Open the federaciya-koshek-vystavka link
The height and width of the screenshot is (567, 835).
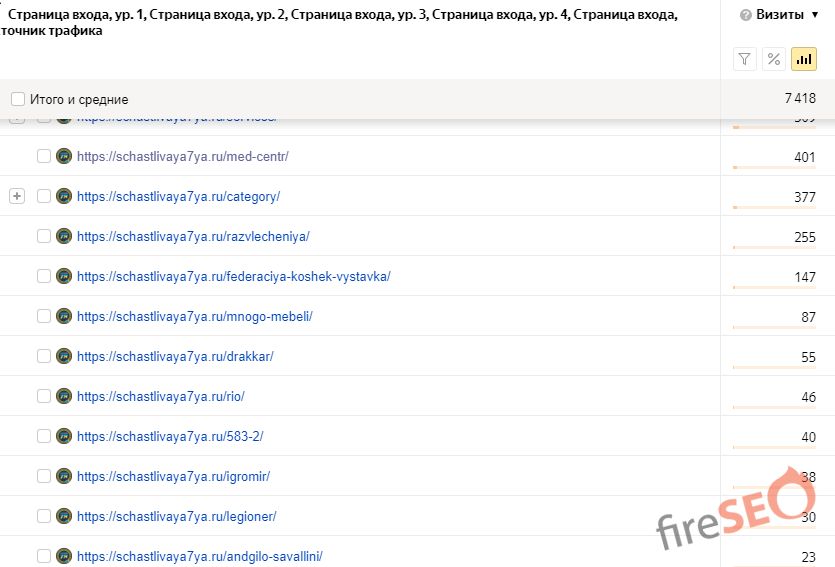coord(233,276)
